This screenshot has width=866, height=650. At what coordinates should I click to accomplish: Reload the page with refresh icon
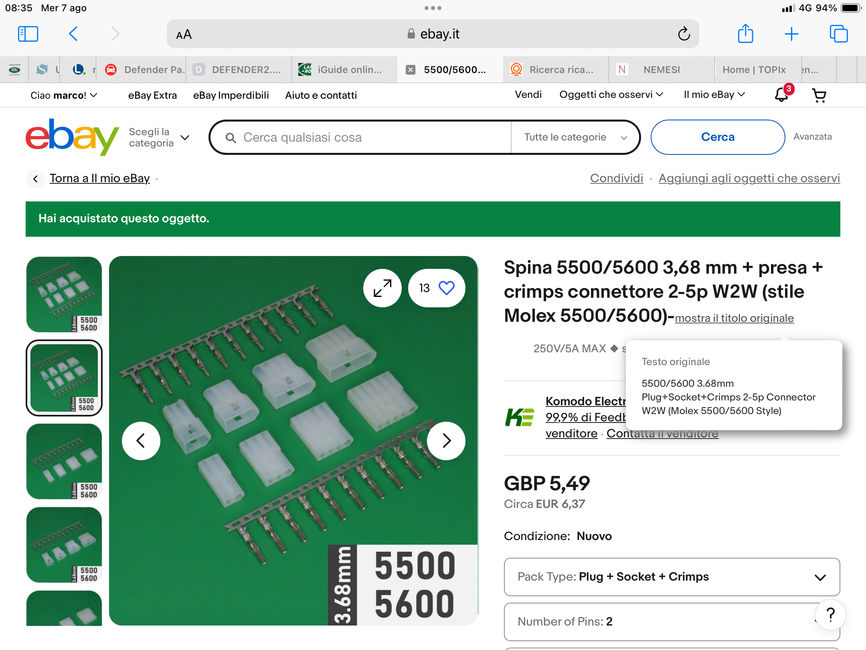[x=684, y=34]
